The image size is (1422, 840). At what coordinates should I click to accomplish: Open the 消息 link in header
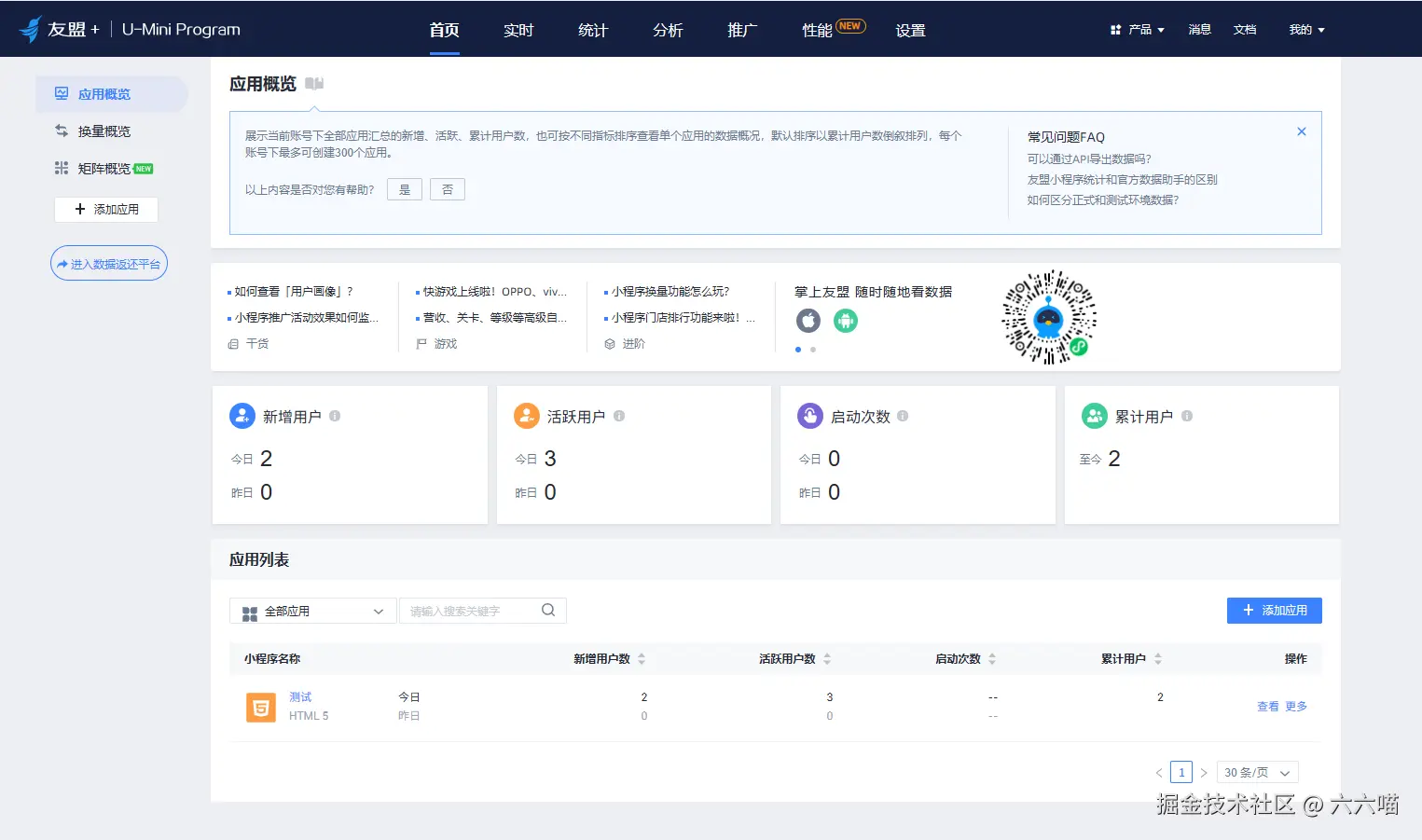click(x=1200, y=30)
